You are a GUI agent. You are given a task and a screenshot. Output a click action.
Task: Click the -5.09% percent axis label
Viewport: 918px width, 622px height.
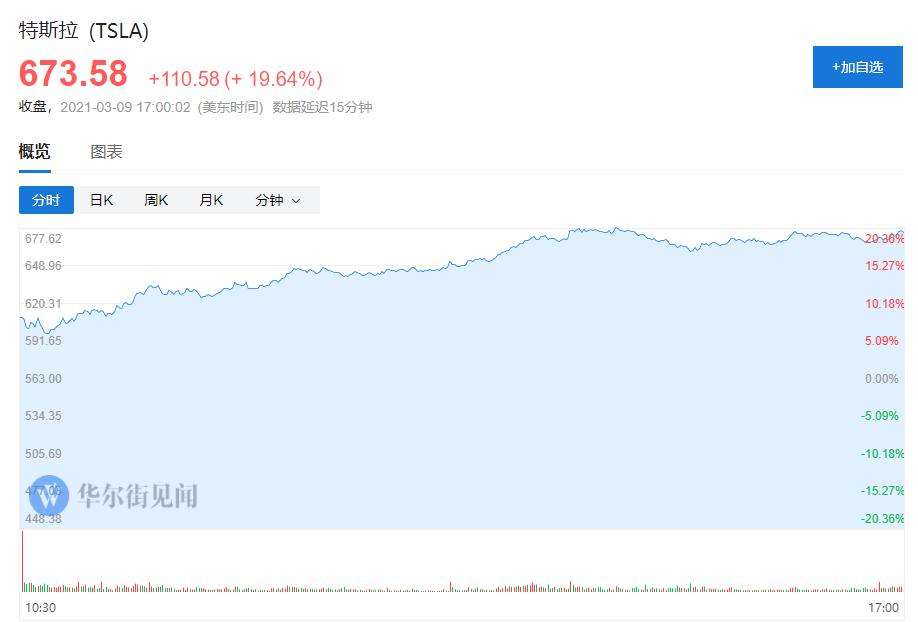879,415
